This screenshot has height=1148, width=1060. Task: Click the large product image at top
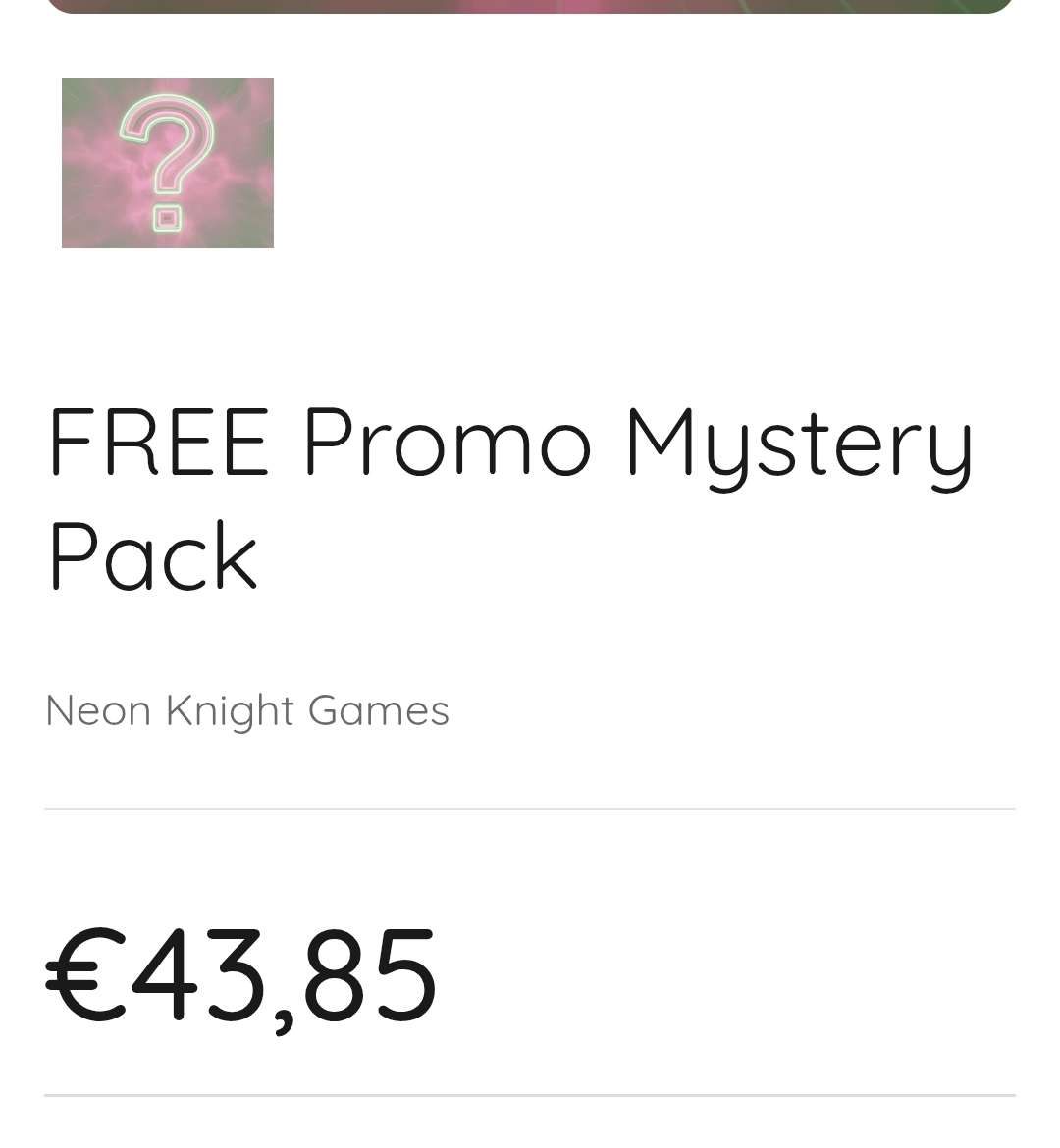pos(530,6)
